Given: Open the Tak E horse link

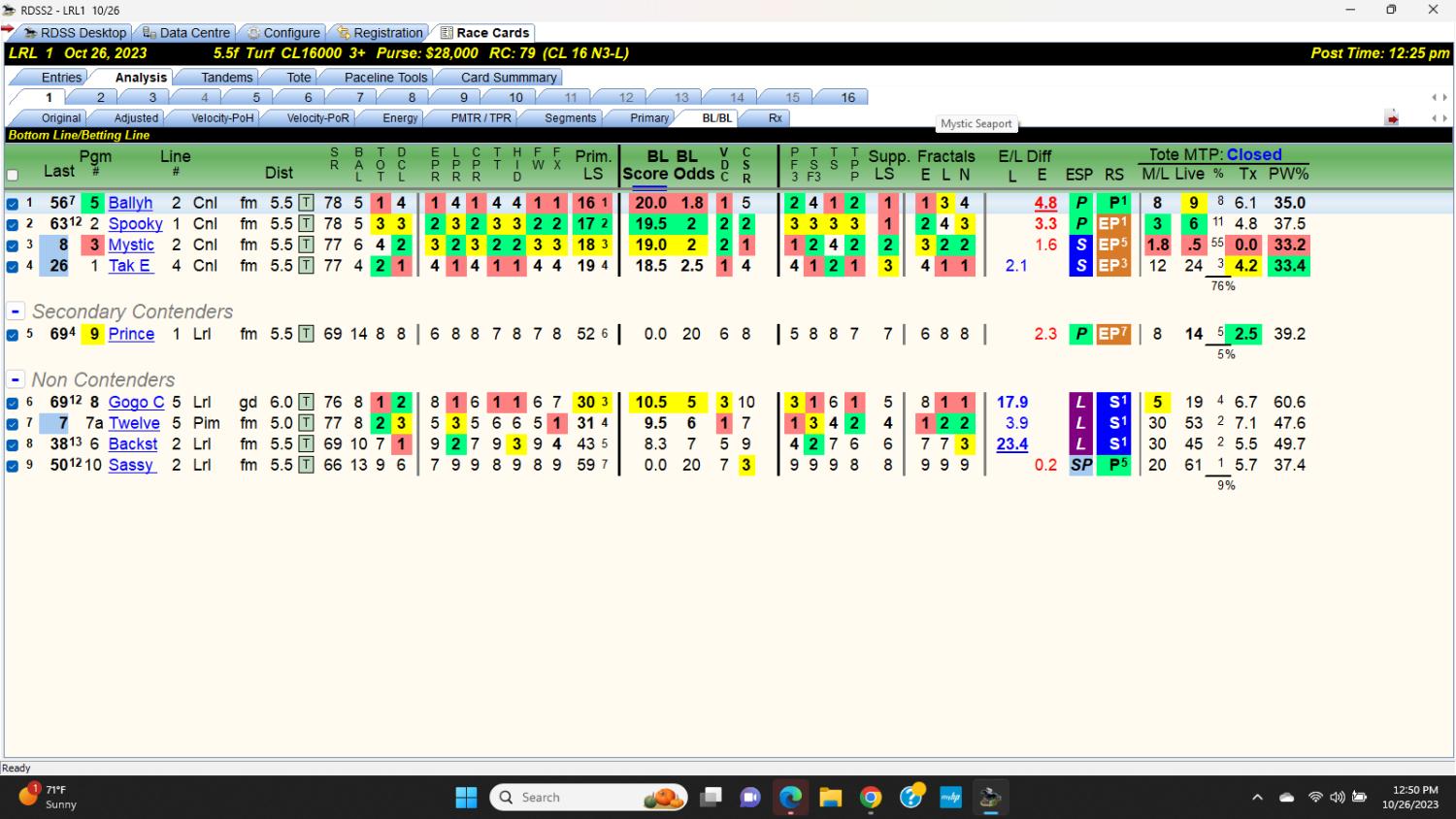Looking at the screenshot, I should 130,266.
